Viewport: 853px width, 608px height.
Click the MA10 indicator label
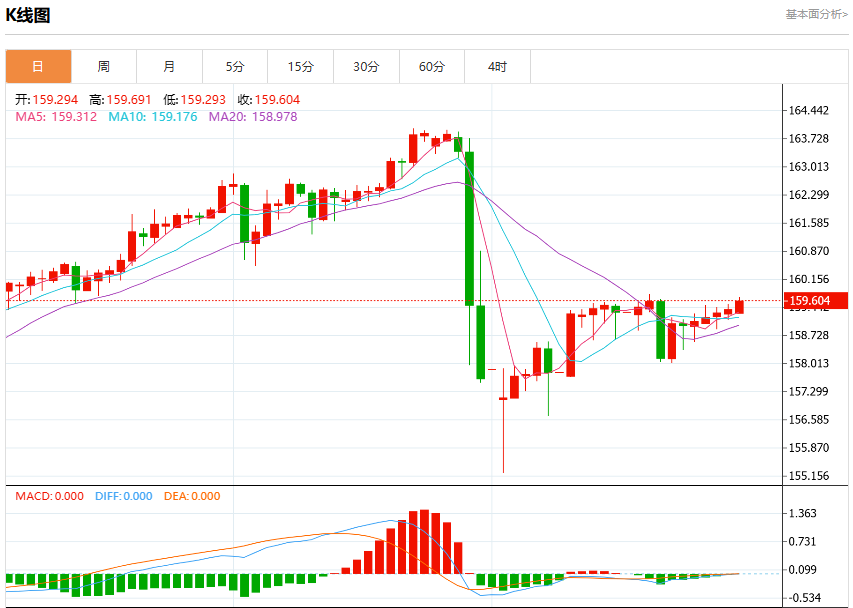point(153,117)
